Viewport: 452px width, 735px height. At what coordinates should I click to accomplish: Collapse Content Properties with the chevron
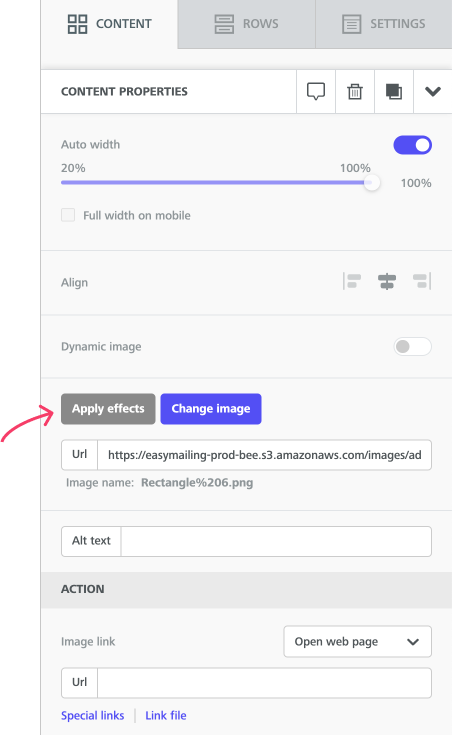click(433, 91)
